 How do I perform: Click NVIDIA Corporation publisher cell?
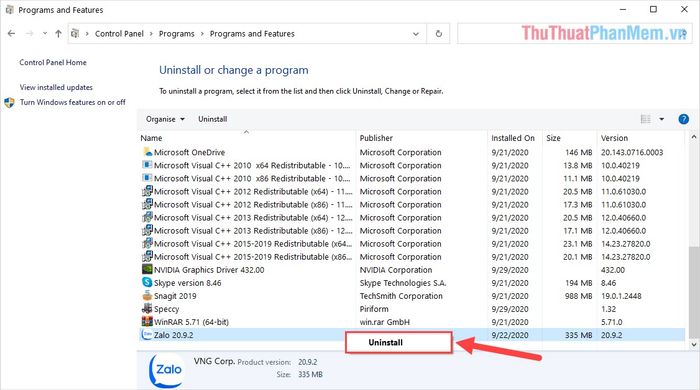point(396,270)
